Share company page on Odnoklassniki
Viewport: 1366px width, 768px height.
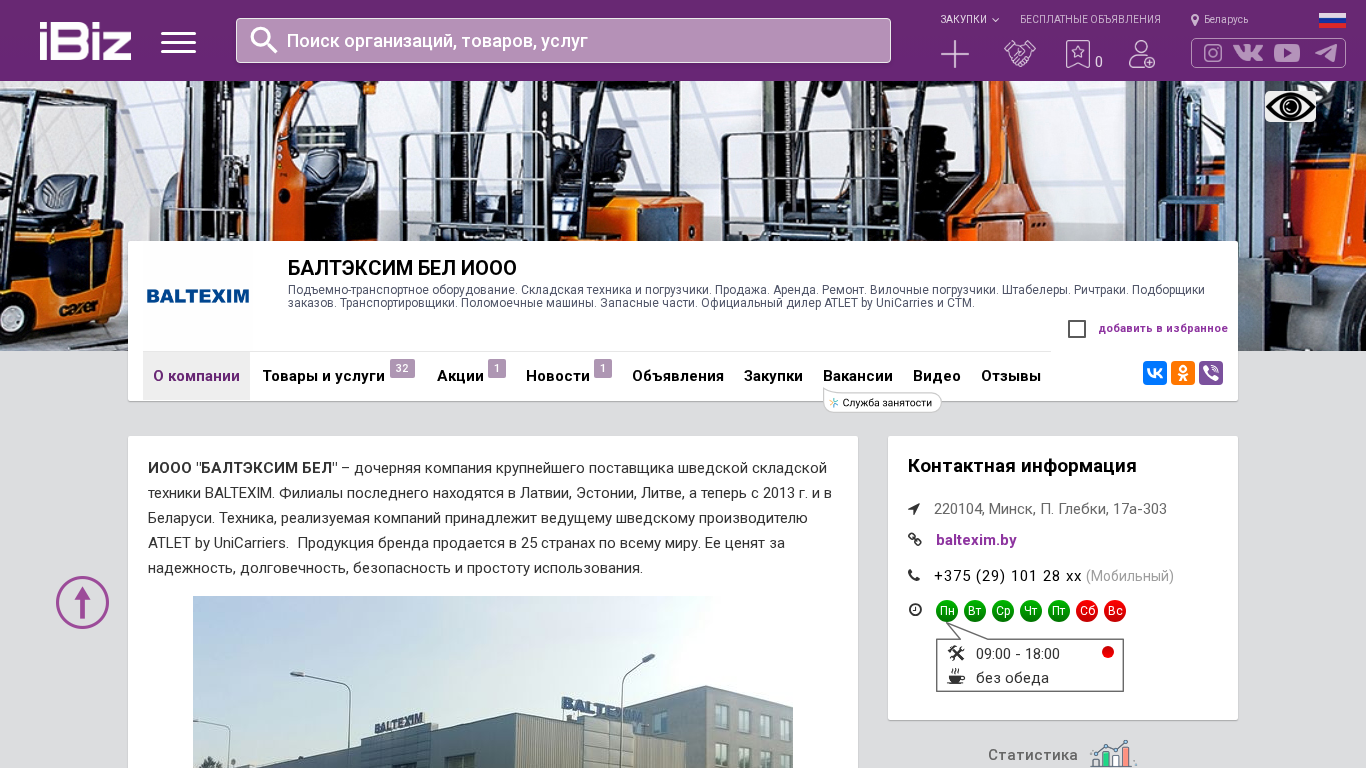click(x=1183, y=373)
